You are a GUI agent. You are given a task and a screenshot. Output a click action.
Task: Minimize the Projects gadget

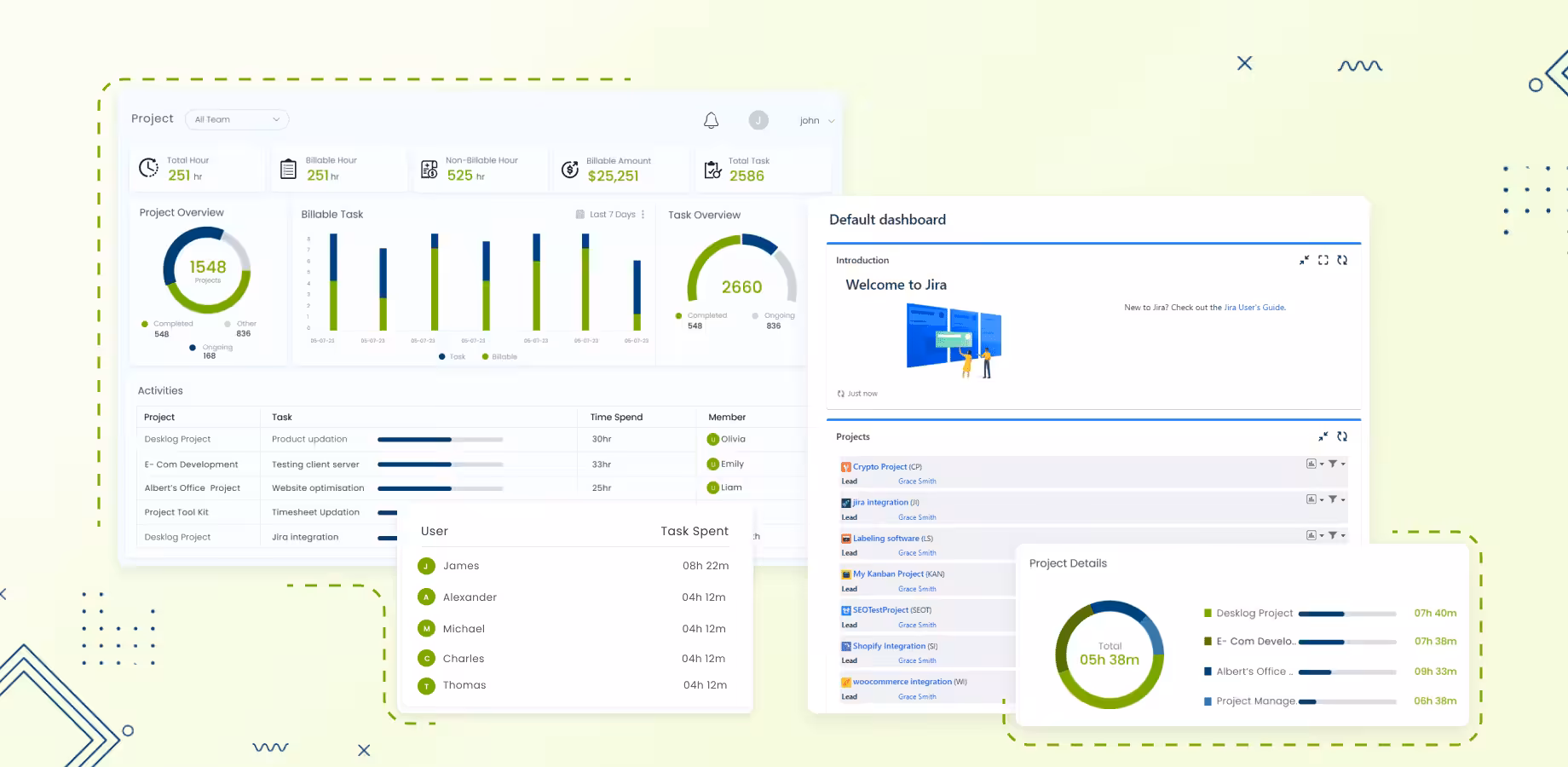point(1323,437)
